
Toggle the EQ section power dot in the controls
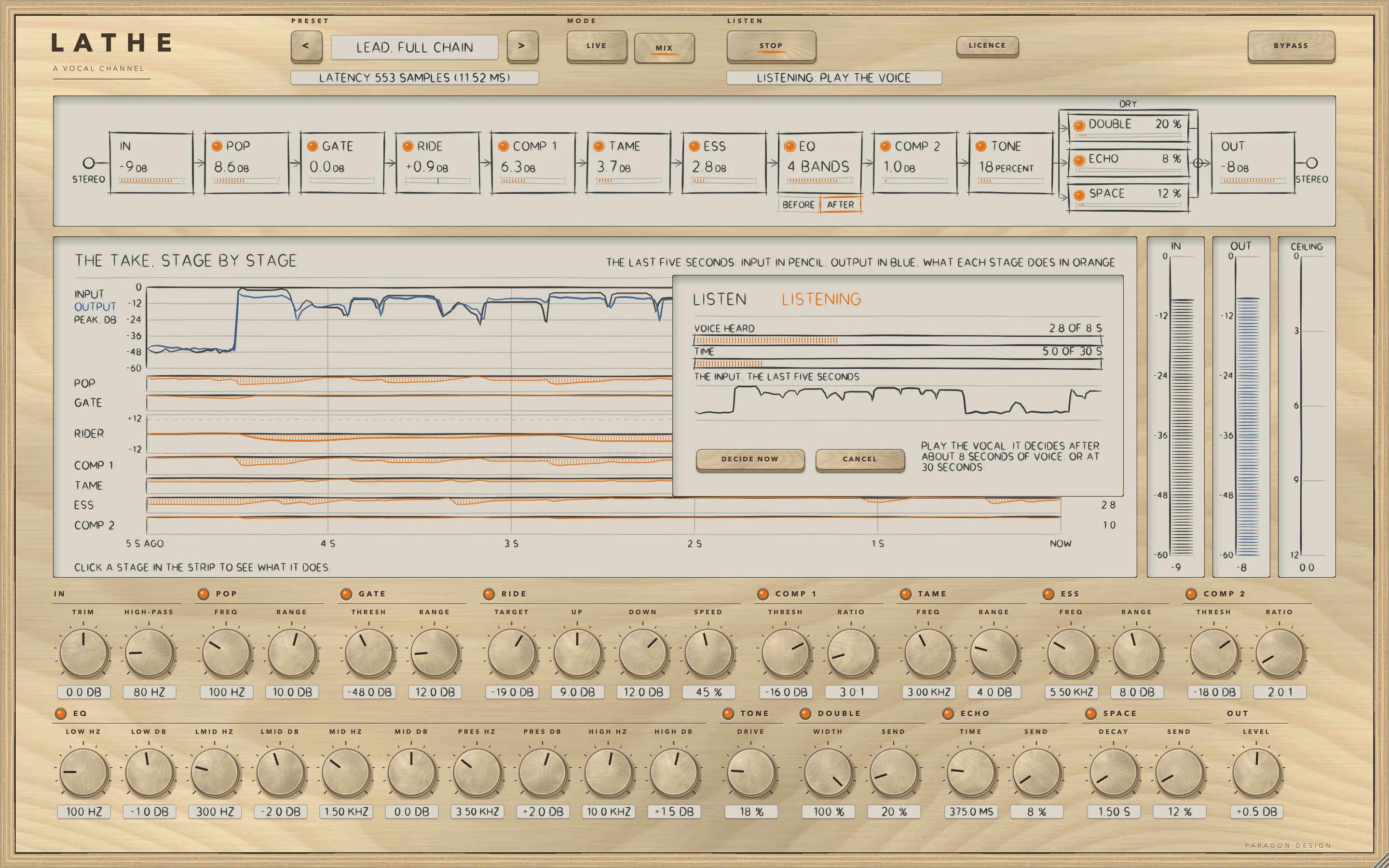click(x=61, y=714)
